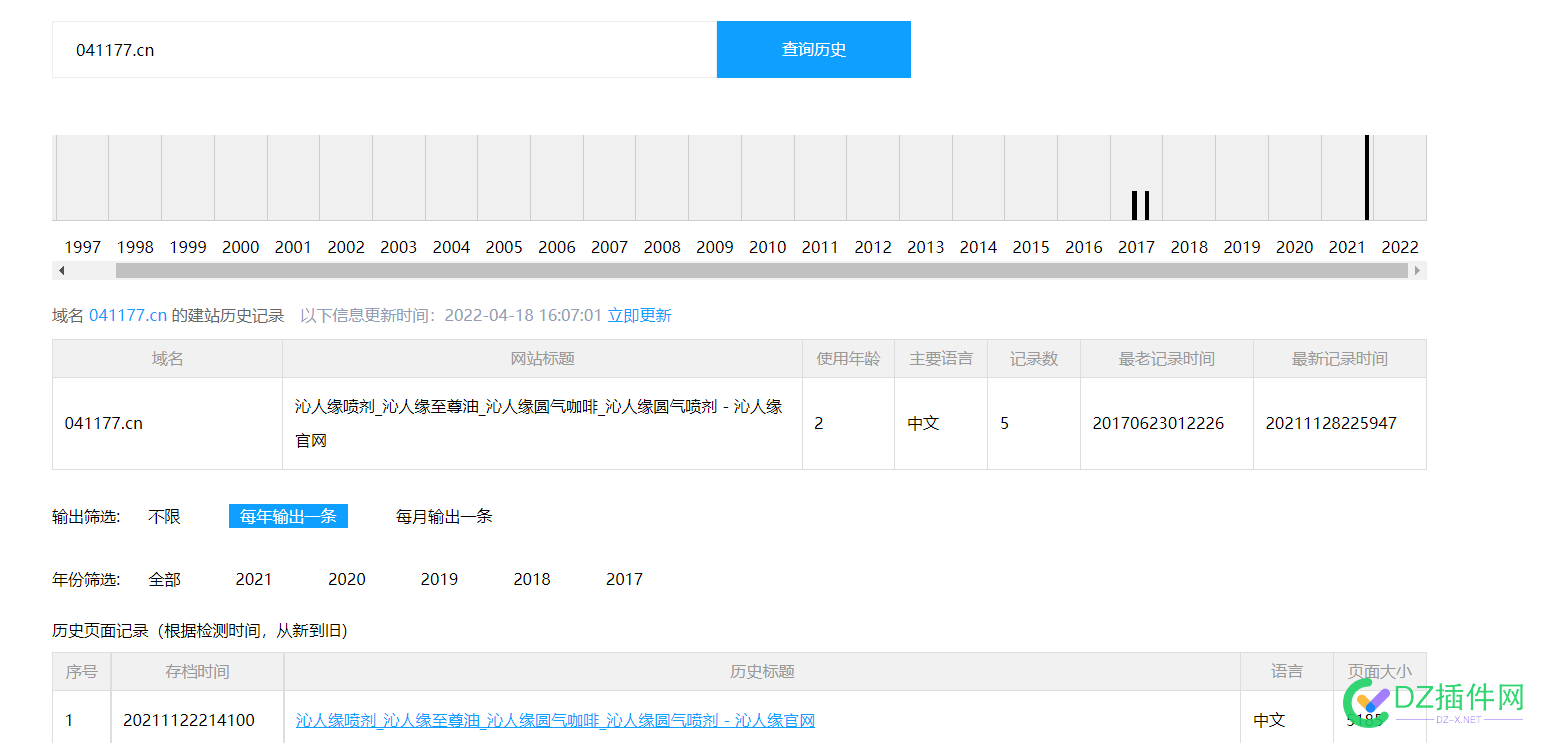Click the 网站标题 column header
The image size is (1543, 743).
point(542,359)
